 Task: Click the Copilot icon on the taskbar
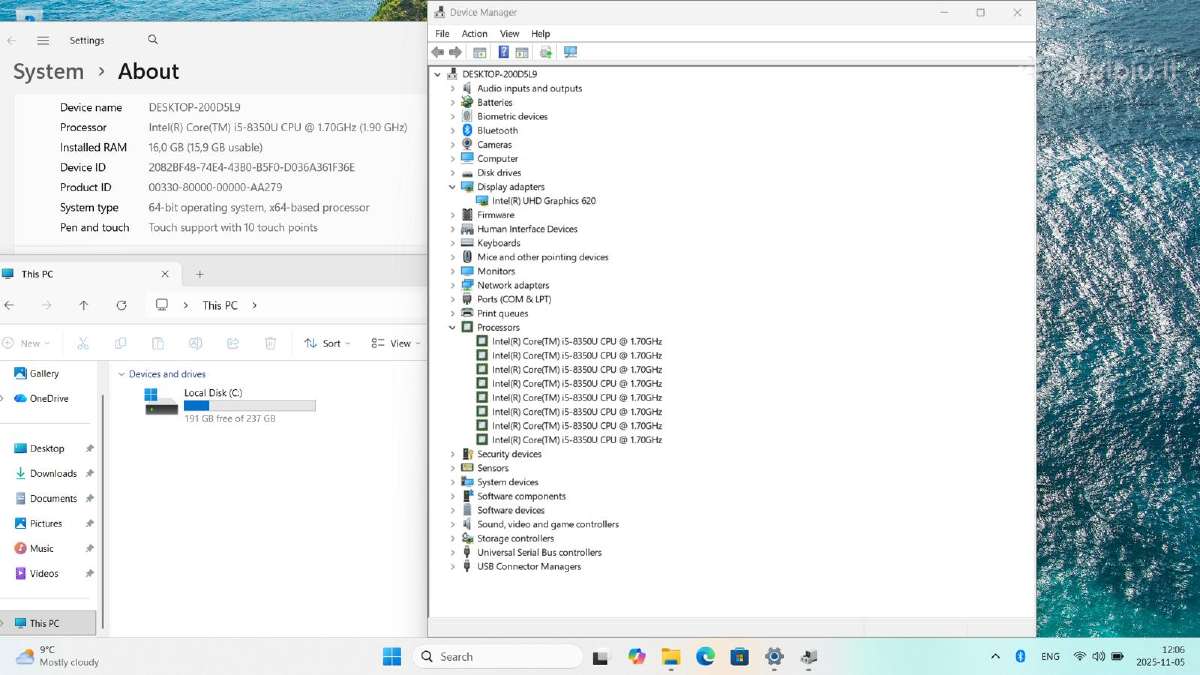(x=637, y=657)
